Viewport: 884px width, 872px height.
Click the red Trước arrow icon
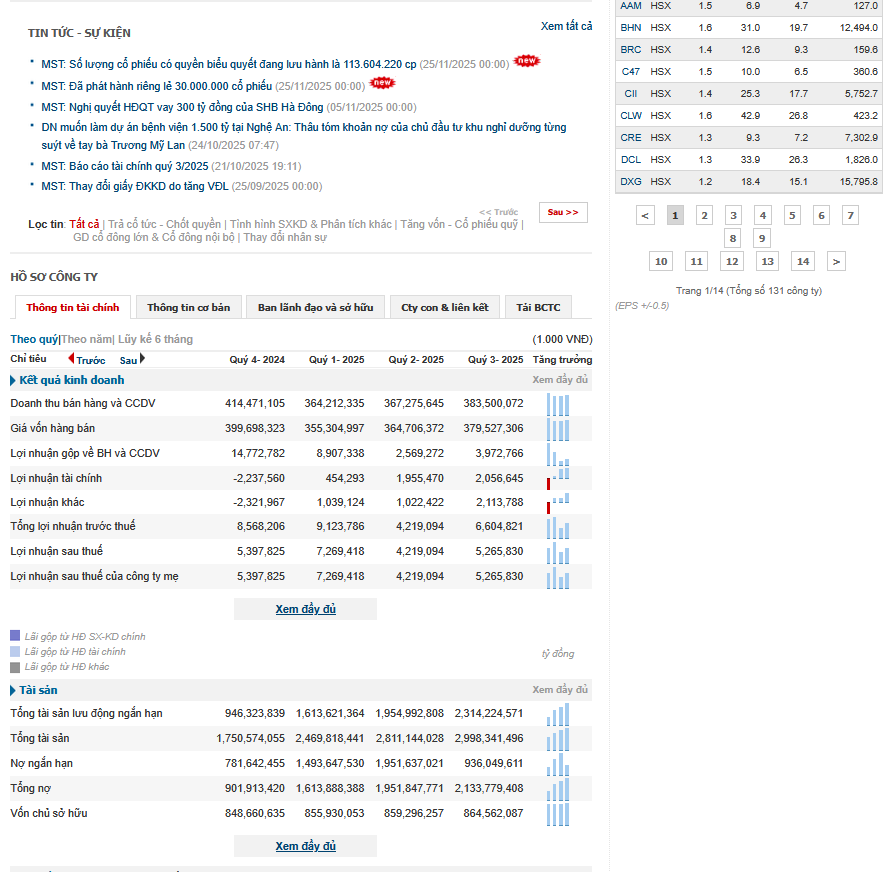(71, 358)
